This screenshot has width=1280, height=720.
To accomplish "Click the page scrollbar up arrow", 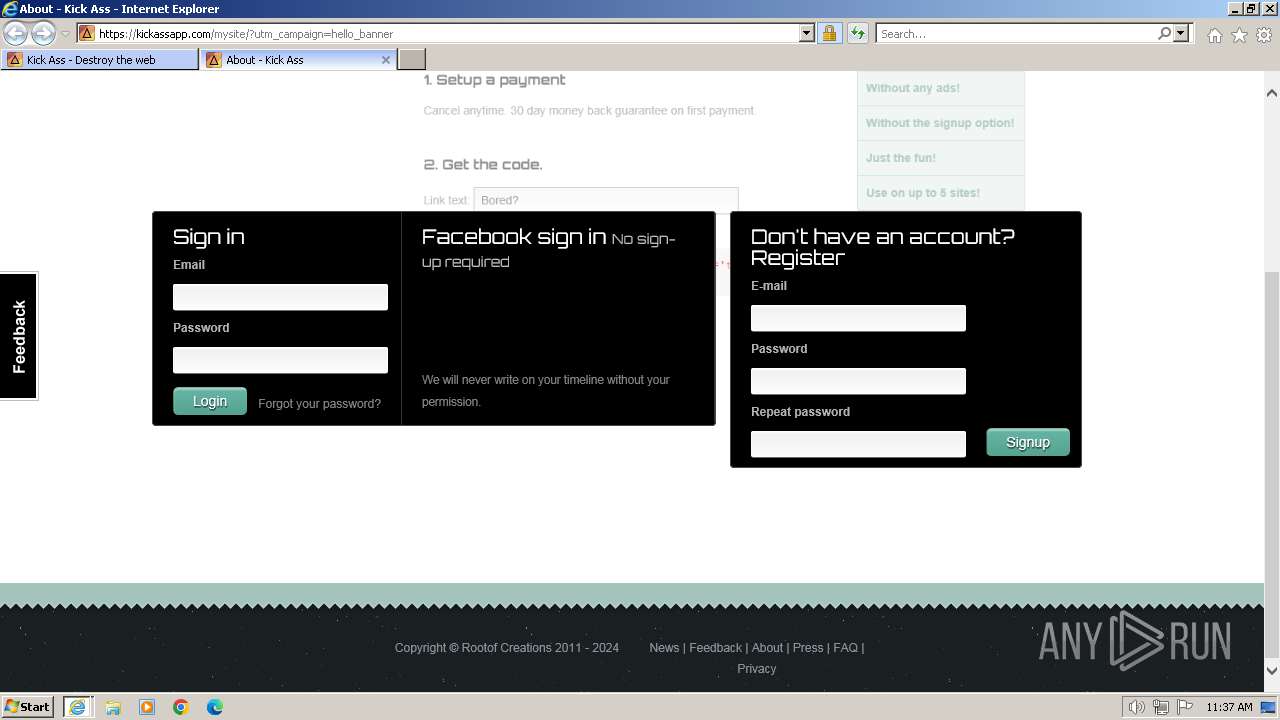I will (1272, 93).
